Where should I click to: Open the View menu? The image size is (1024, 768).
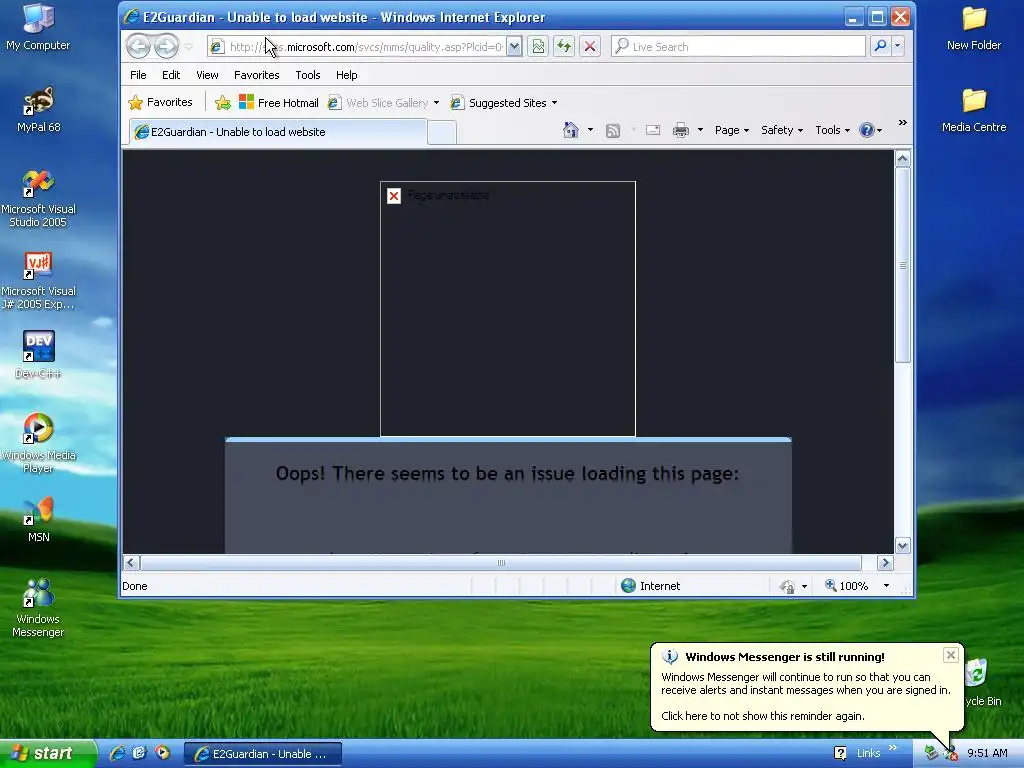tap(207, 75)
